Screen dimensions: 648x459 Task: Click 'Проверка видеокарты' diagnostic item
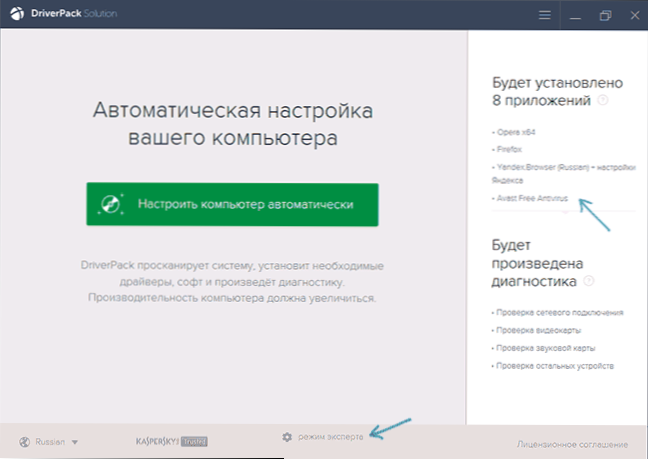click(x=536, y=331)
